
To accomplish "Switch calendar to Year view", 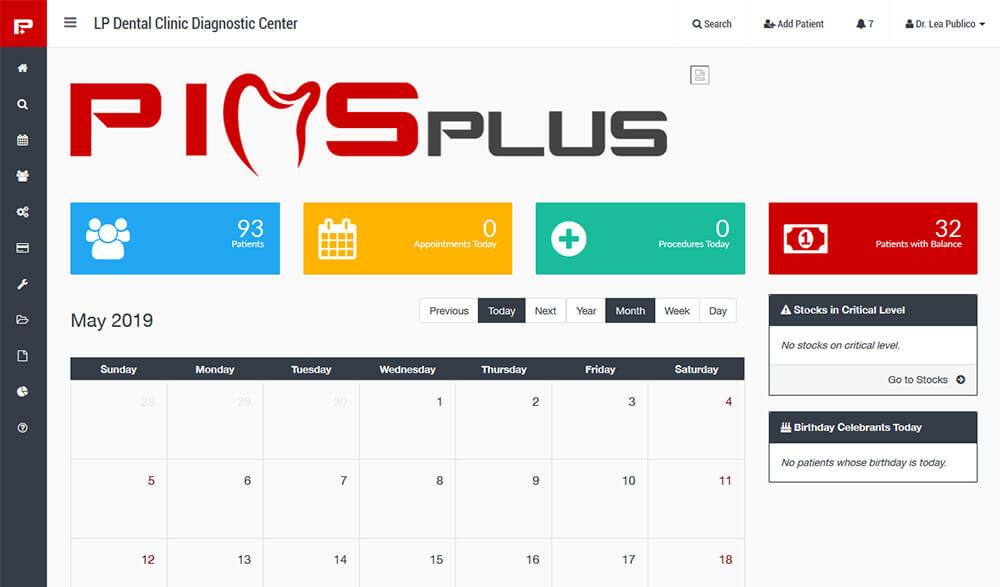I will click(x=586, y=311).
